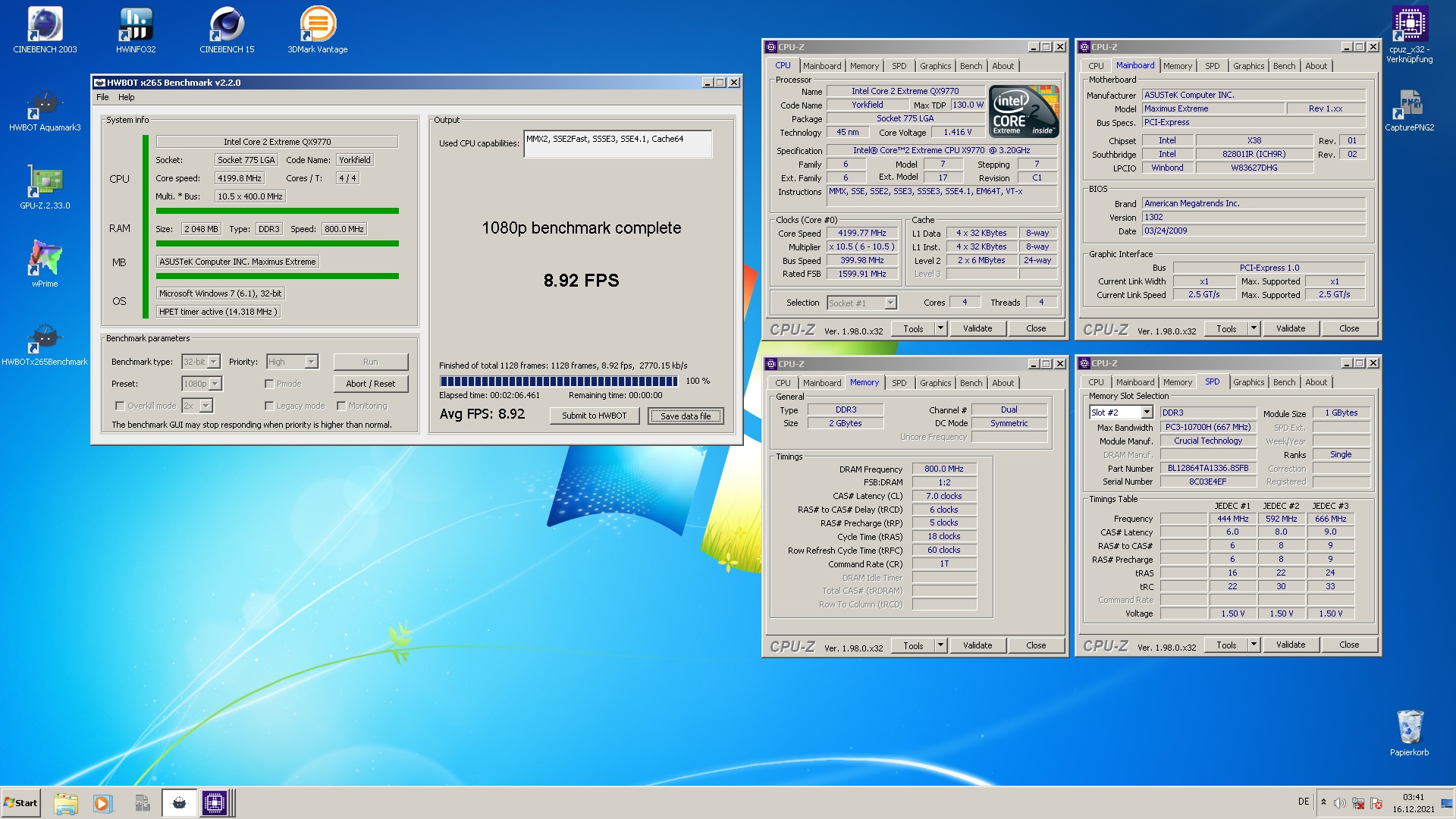Open the volume control in the system tray
Viewport: 1456px width, 819px height.
click(x=1340, y=803)
